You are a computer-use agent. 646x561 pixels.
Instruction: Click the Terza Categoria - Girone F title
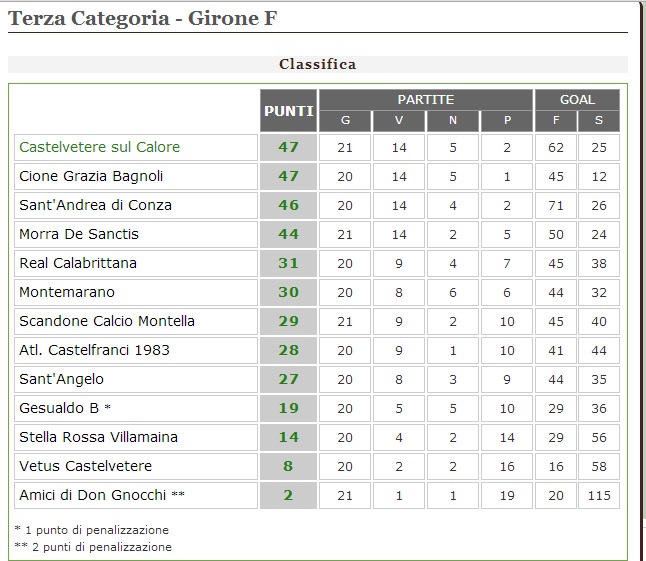pos(143,18)
